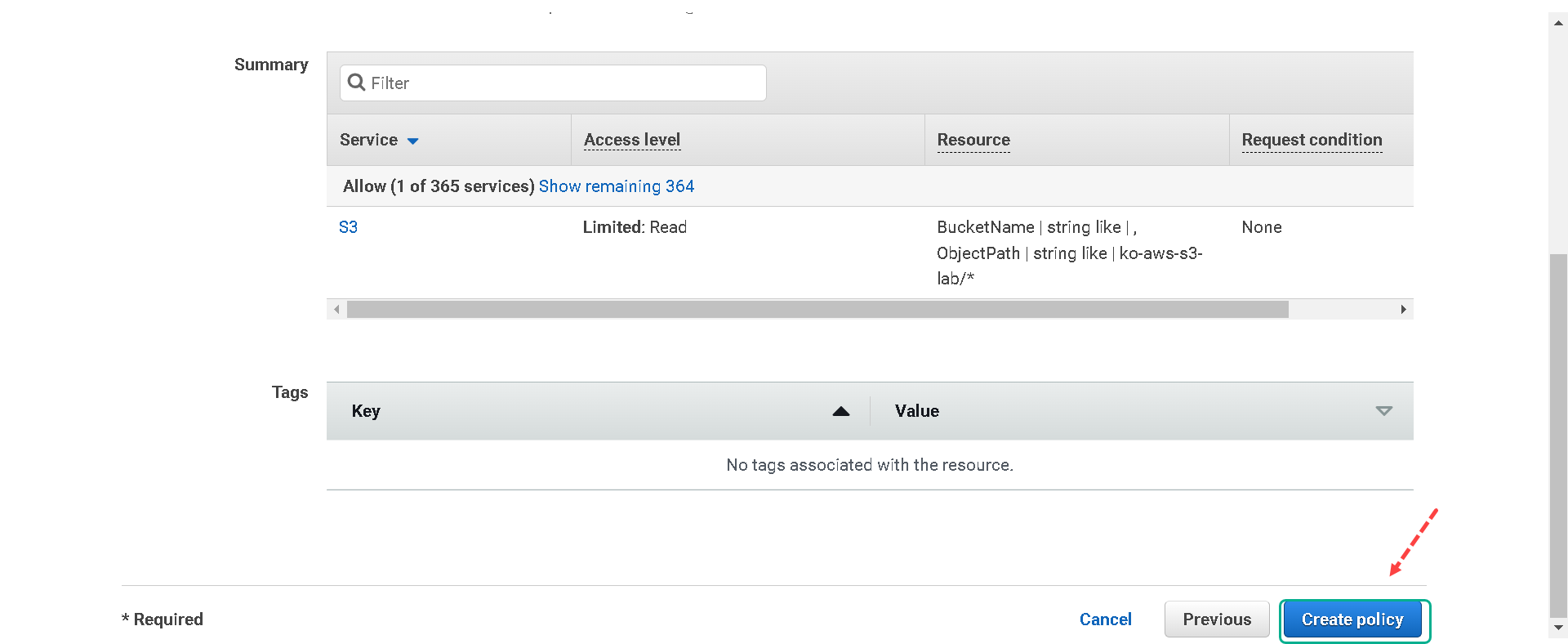Viewport: 1568px width, 644px height.
Task: Select the None request condition cell
Action: coord(1262,227)
